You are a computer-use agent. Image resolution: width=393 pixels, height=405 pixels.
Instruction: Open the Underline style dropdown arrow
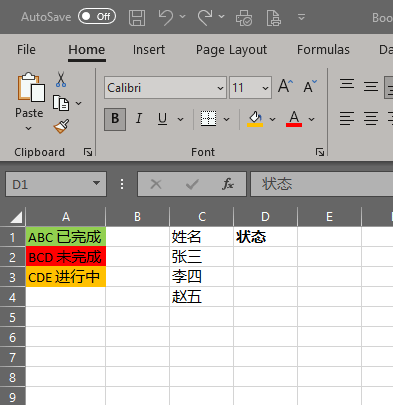tap(180, 119)
